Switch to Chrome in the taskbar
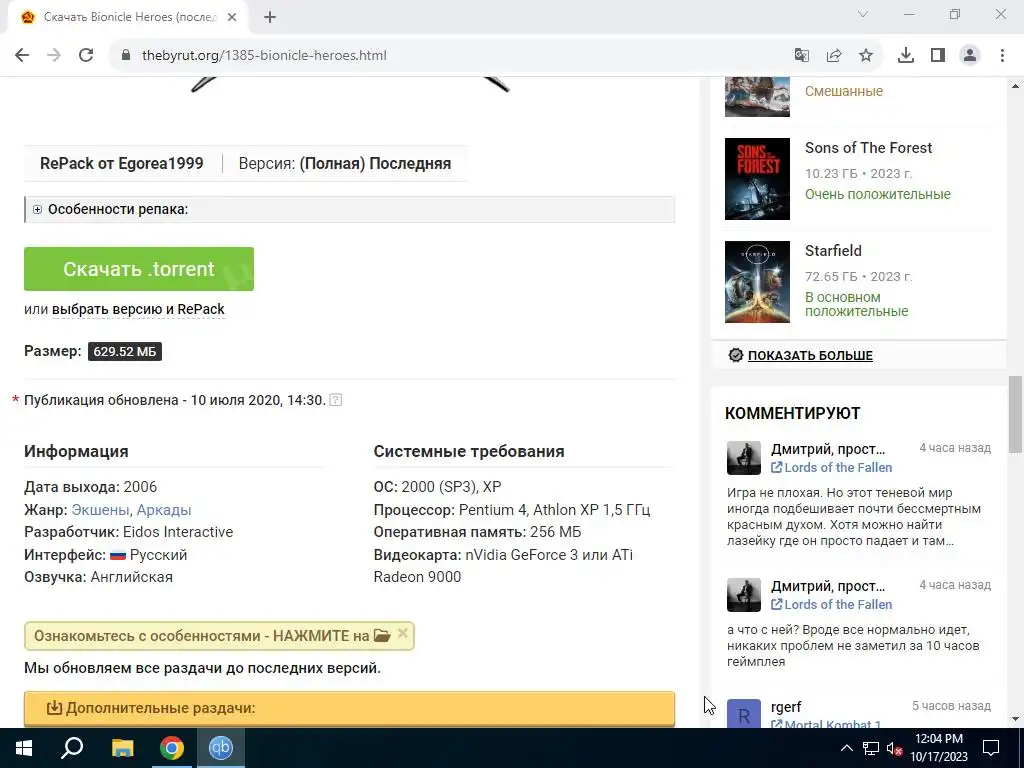 172,748
